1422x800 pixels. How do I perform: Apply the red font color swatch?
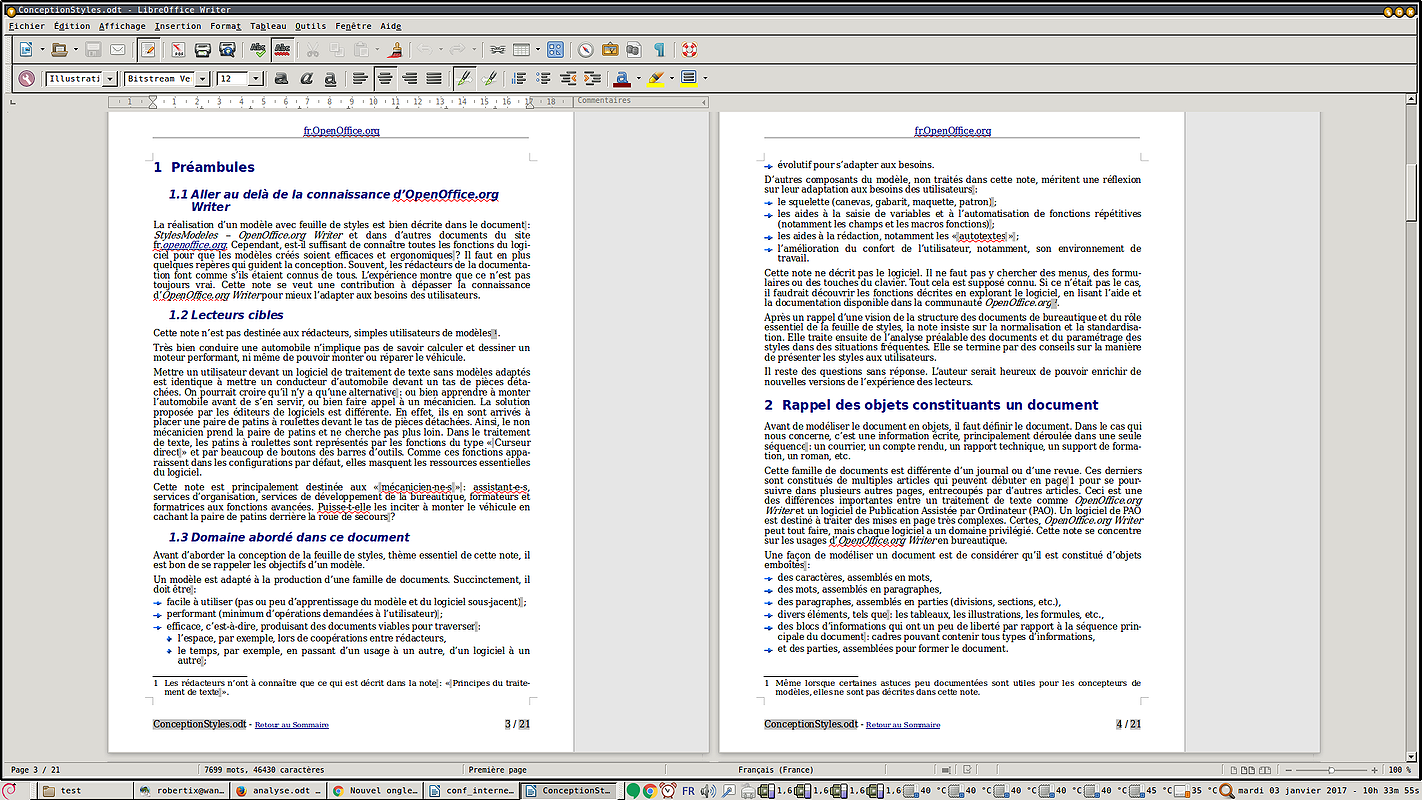(x=622, y=78)
